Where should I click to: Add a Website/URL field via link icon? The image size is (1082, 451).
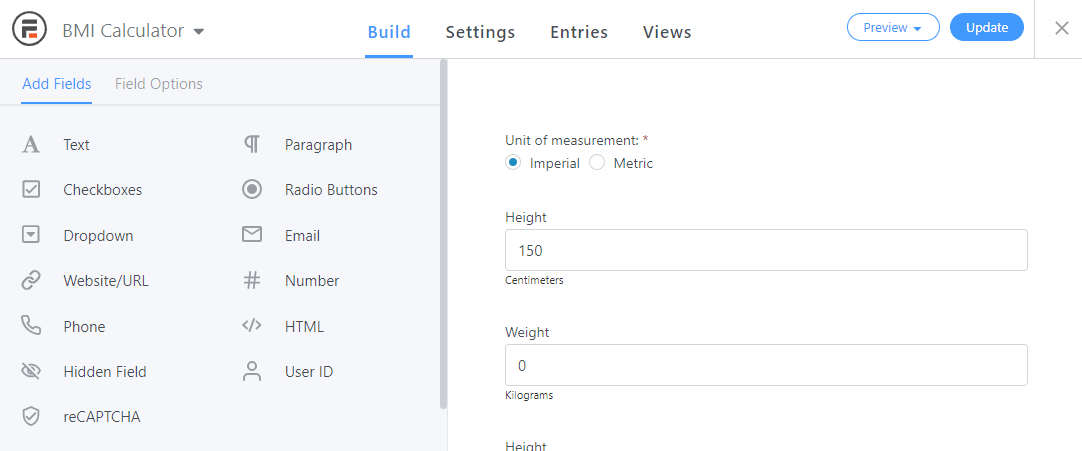point(31,281)
